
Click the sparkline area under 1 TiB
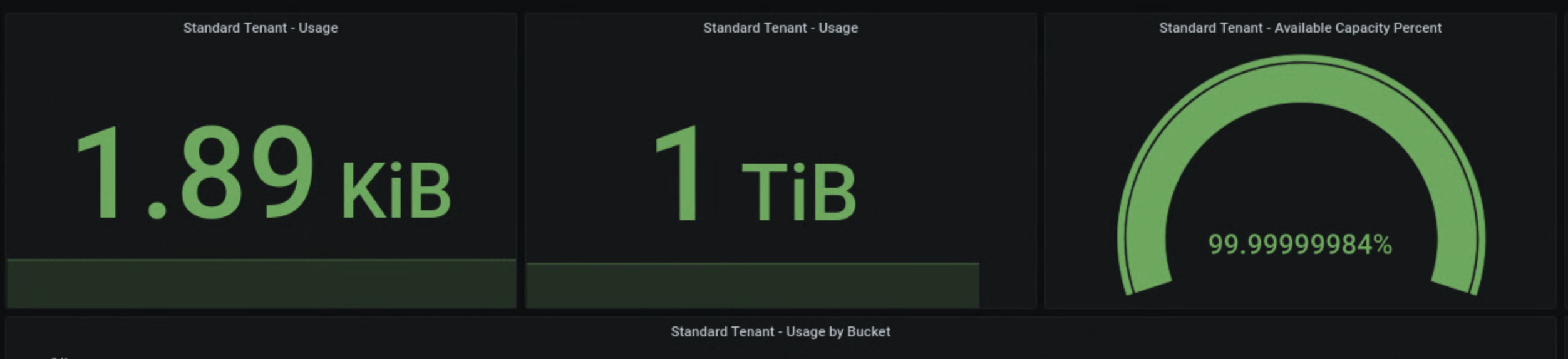click(x=751, y=286)
